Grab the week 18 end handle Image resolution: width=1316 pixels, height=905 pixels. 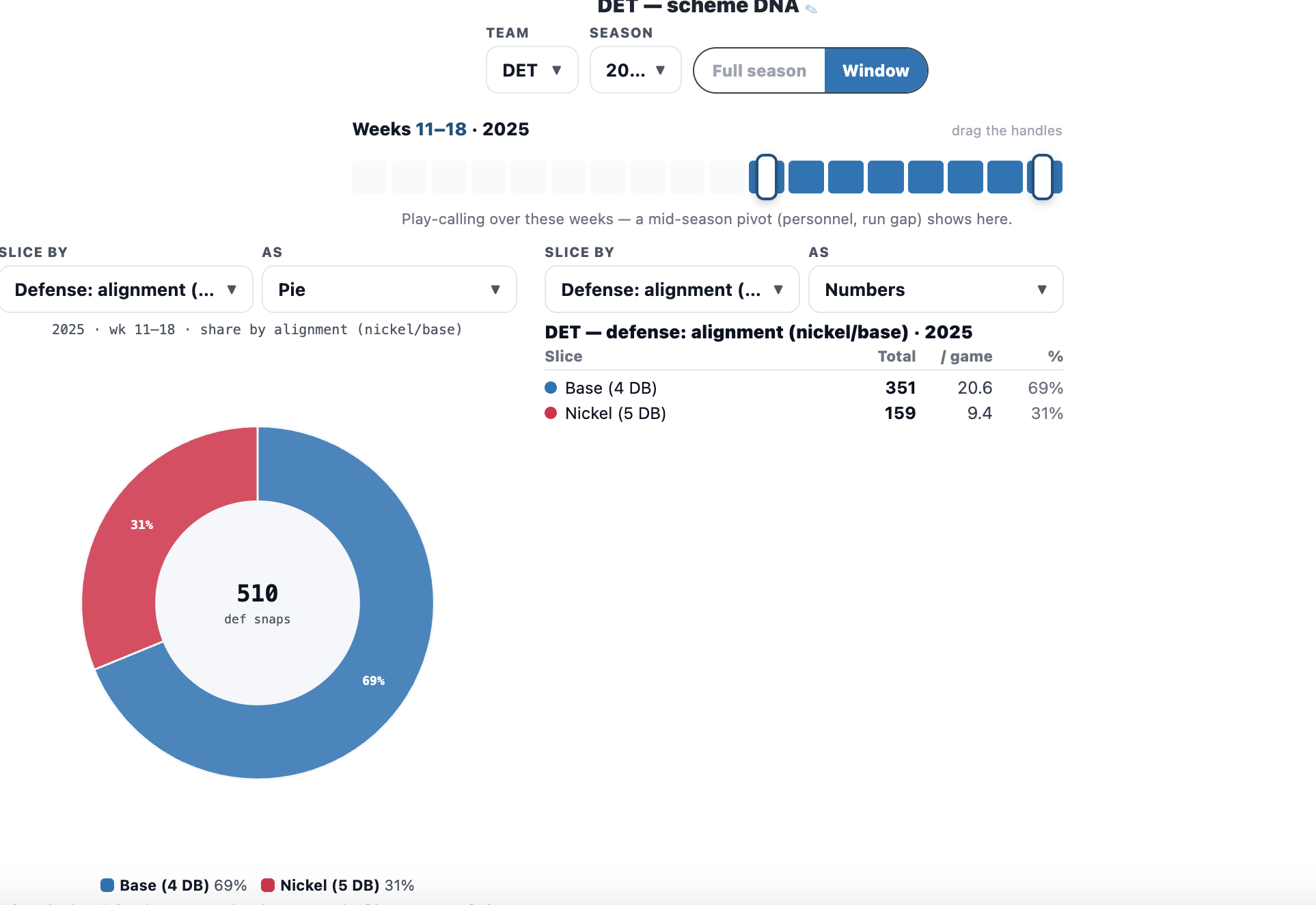pyautogui.click(x=1043, y=177)
